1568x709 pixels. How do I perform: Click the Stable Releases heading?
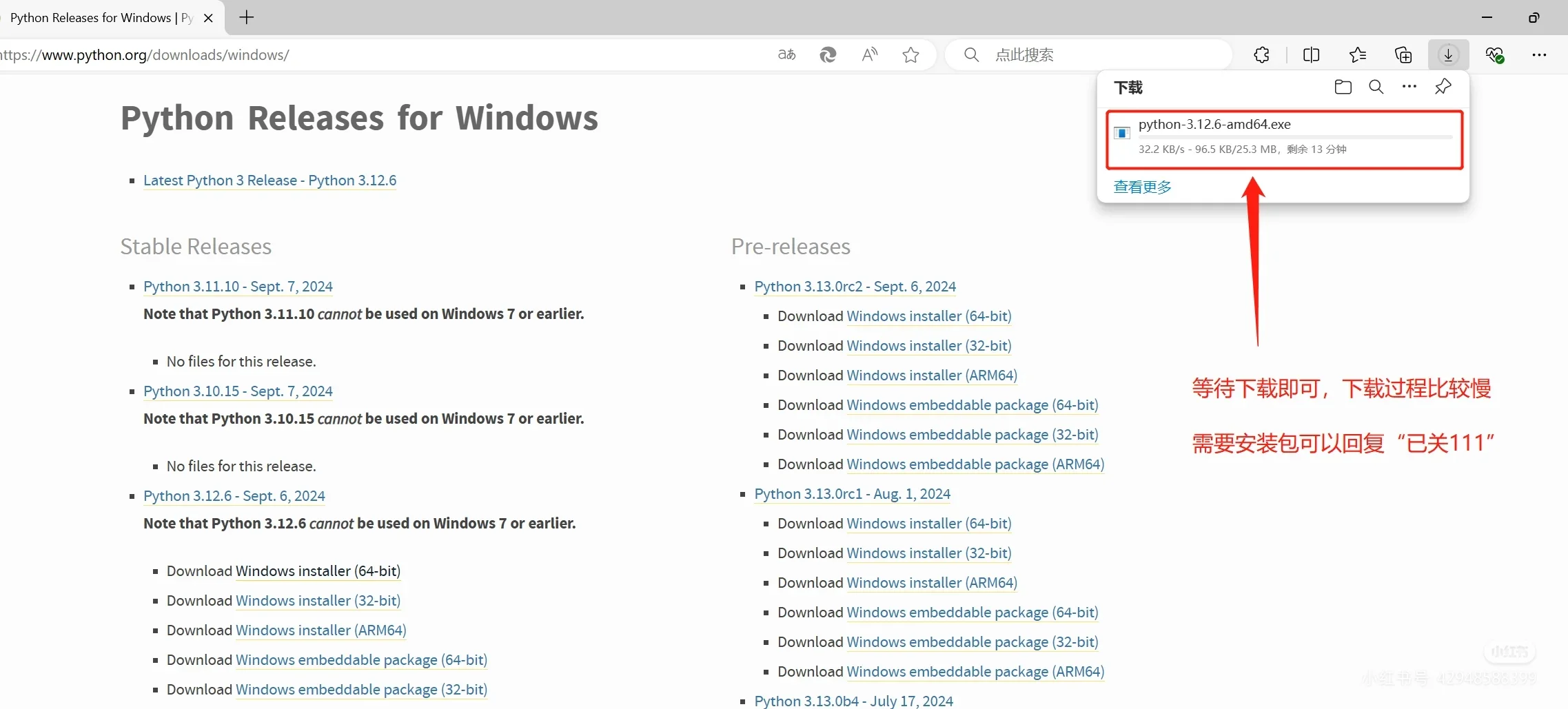(196, 247)
